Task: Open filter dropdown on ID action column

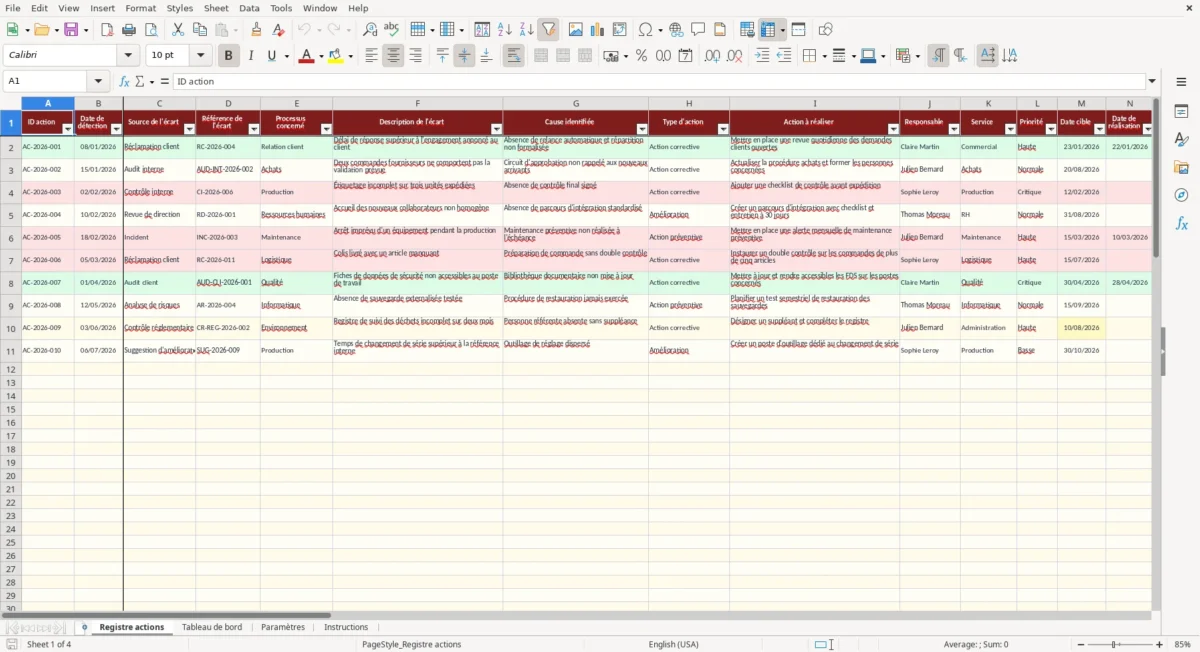Action: [x=68, y=129]
